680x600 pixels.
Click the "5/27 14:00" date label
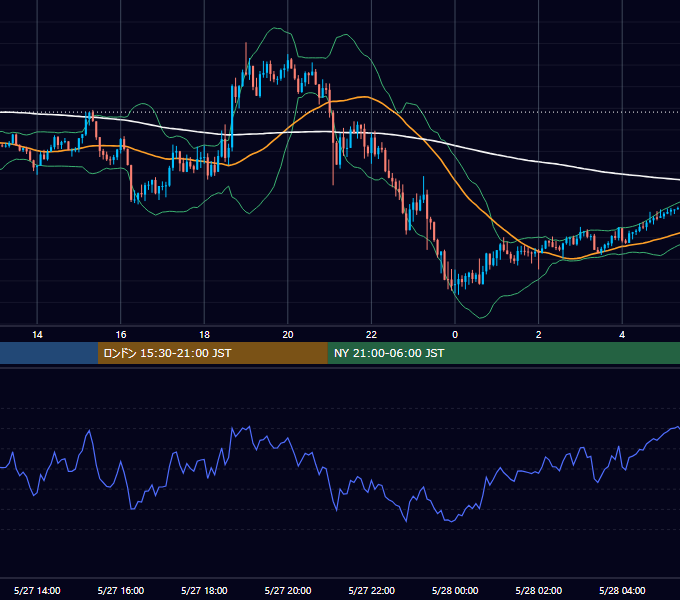click(37, 590)
